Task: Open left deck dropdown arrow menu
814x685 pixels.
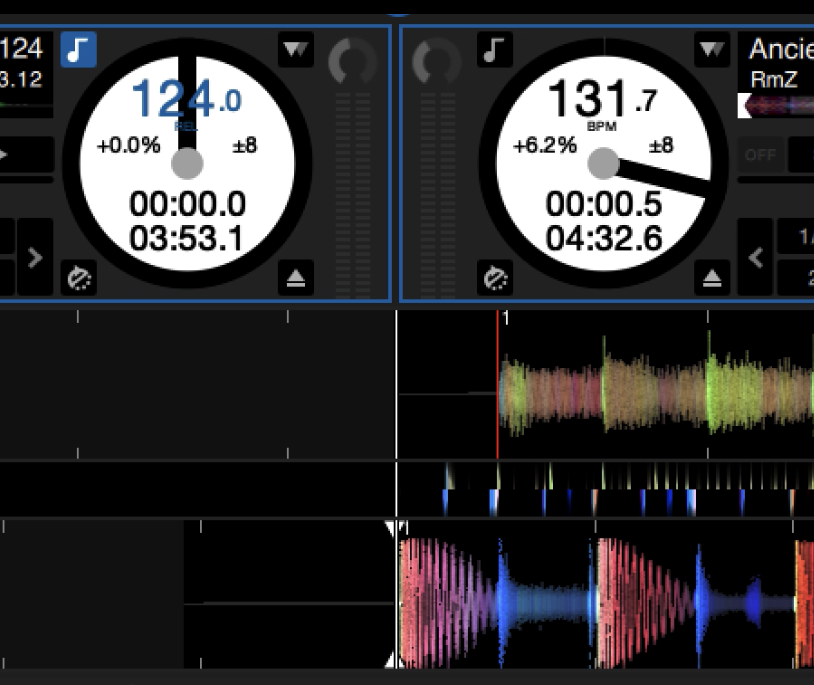Action: [296, 50]
